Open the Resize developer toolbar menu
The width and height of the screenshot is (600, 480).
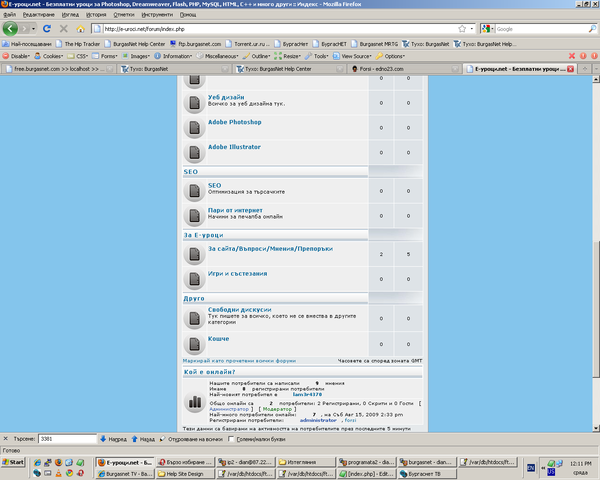pos(287,56)
